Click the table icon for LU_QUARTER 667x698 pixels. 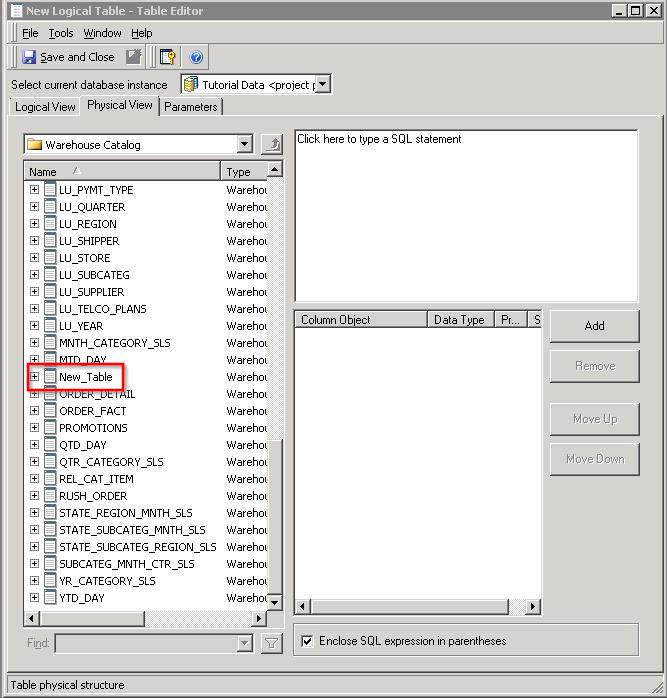pos(50,207)
